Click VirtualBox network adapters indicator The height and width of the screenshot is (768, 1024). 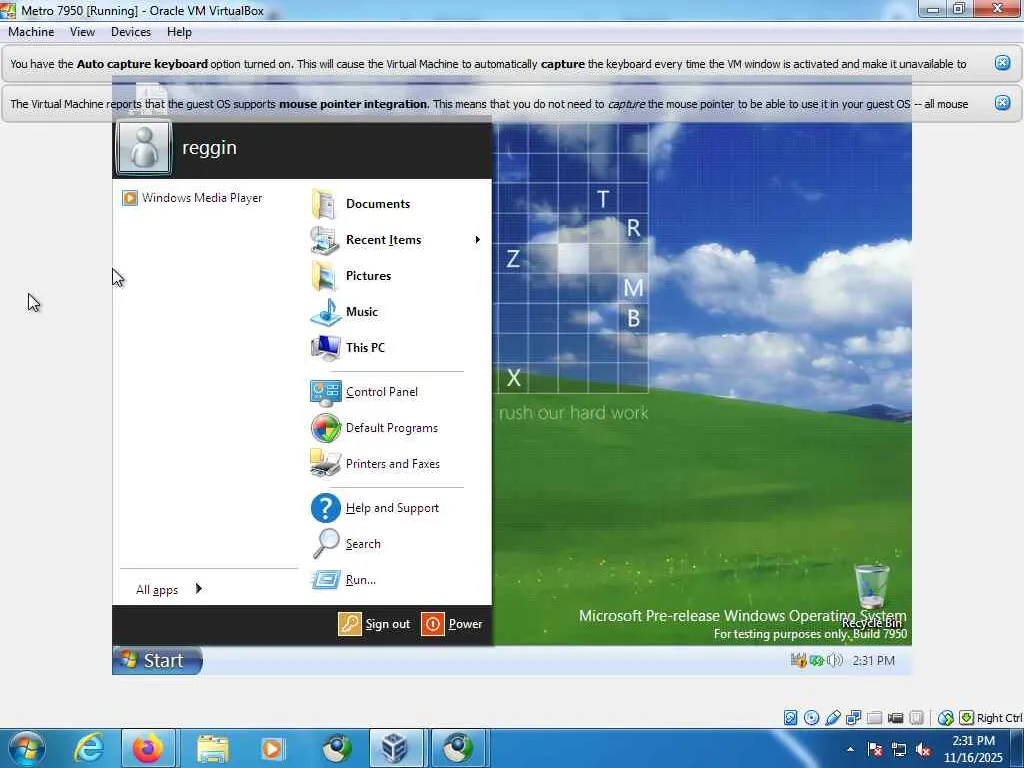(x=854, y=718)
